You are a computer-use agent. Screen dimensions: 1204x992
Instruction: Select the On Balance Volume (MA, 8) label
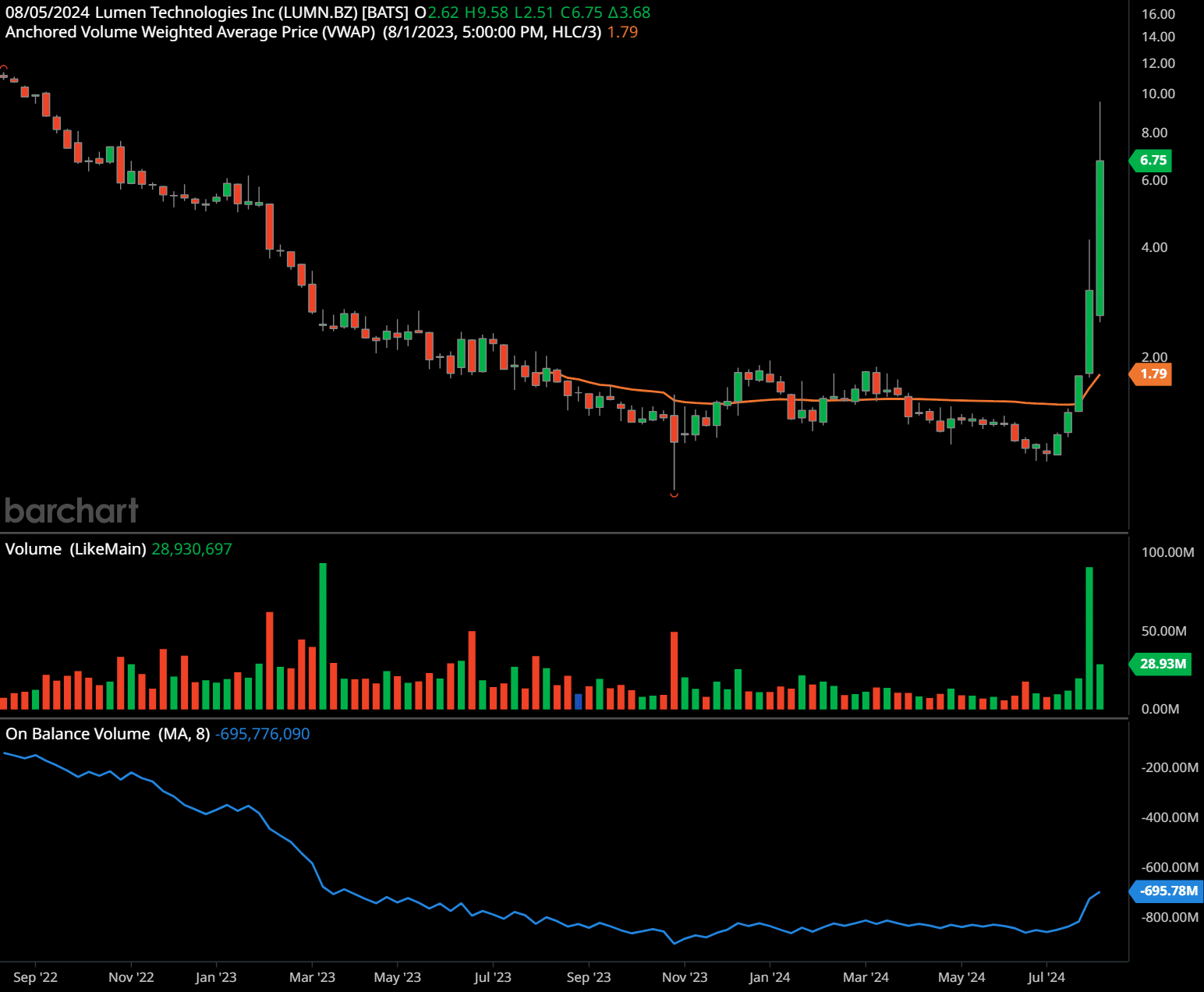(x=108, y=734)
